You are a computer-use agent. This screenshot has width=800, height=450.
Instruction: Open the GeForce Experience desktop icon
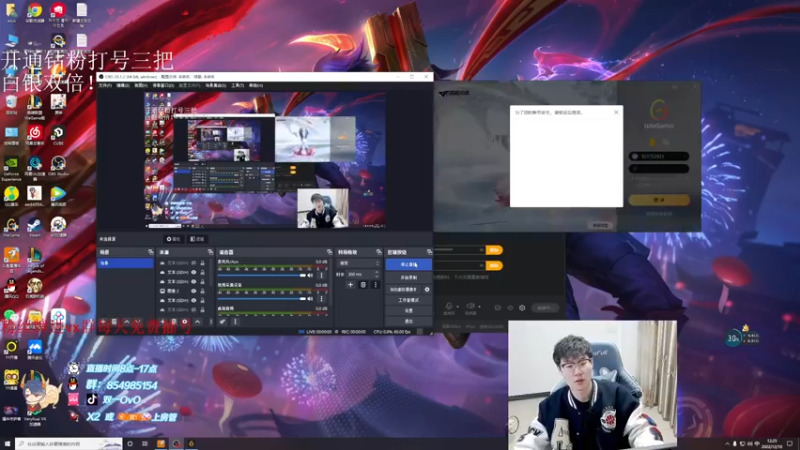click(11, 167)
